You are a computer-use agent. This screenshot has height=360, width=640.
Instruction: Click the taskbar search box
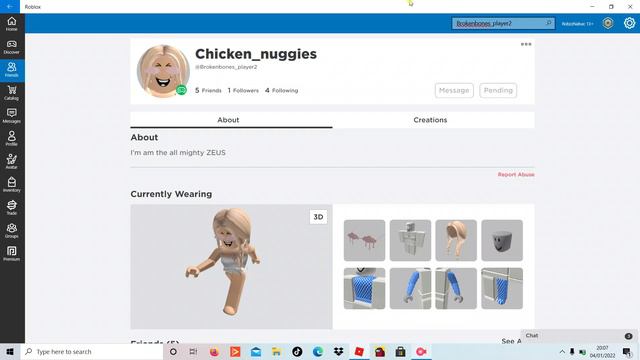pos(92,351)
